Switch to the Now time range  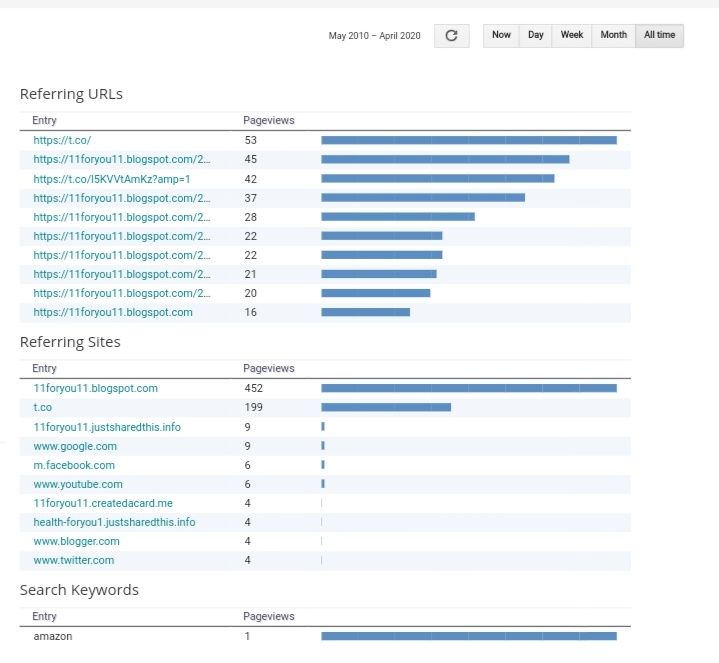501,35
